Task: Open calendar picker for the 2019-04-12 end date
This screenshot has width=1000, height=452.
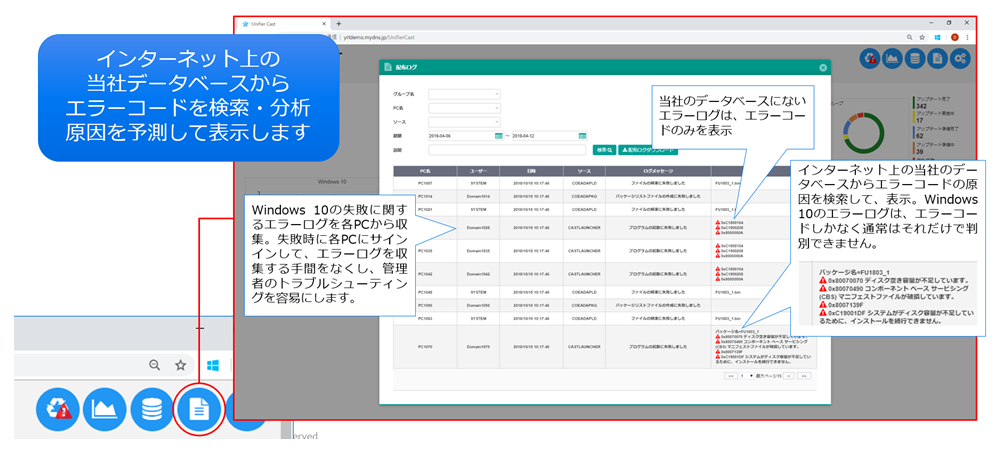Action: [582, 135]
